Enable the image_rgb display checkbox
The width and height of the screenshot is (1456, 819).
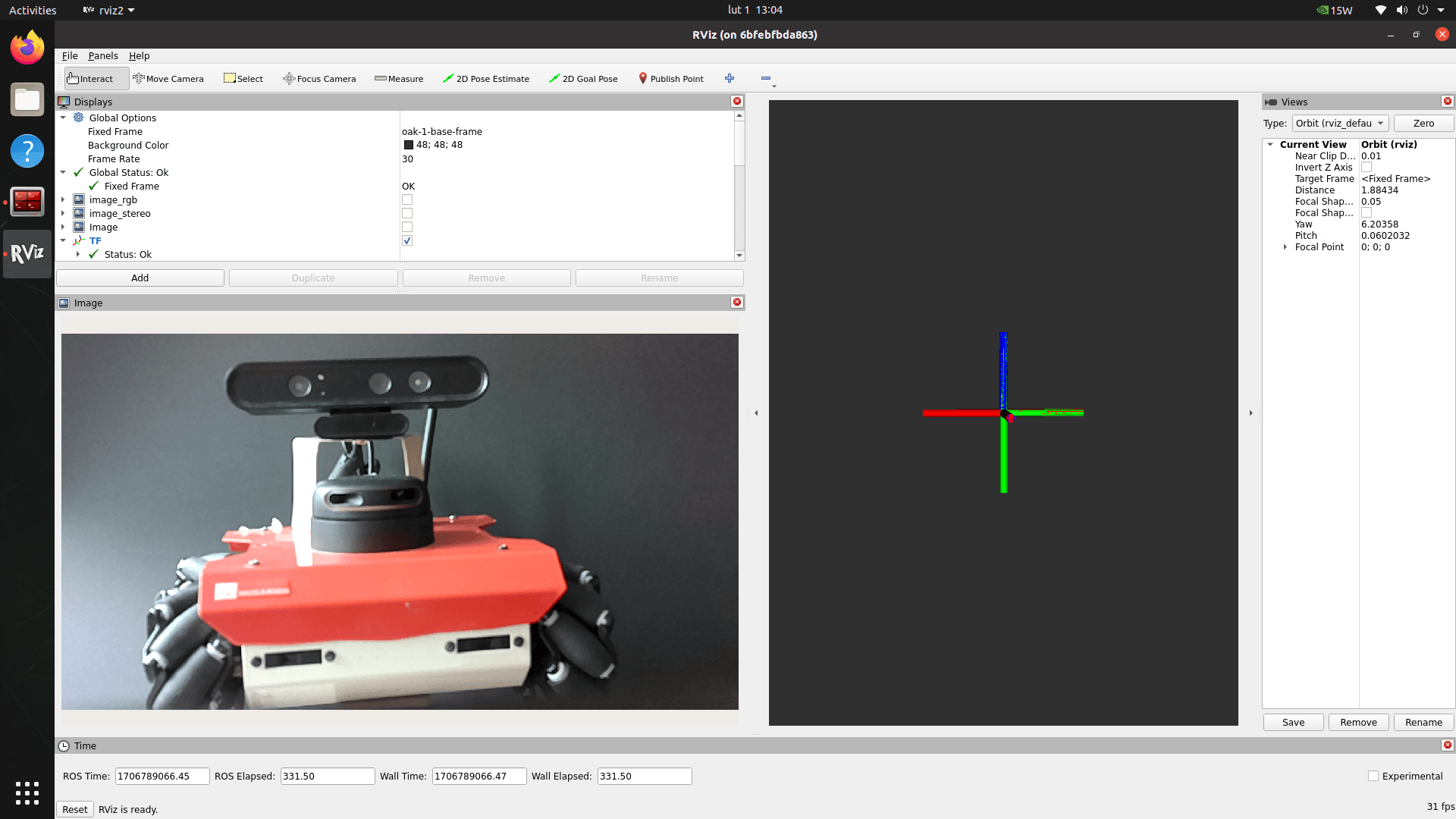point(407,199)
